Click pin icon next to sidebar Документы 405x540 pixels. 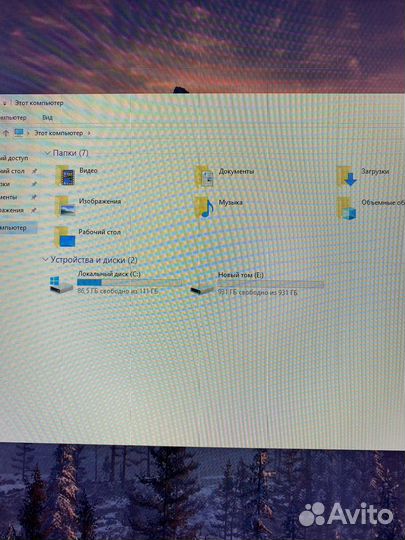point(34,197)
